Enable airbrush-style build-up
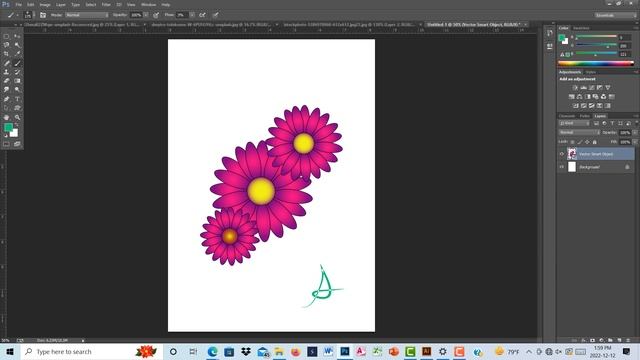The height and width of the screenshot is (360, 640). 202,15
